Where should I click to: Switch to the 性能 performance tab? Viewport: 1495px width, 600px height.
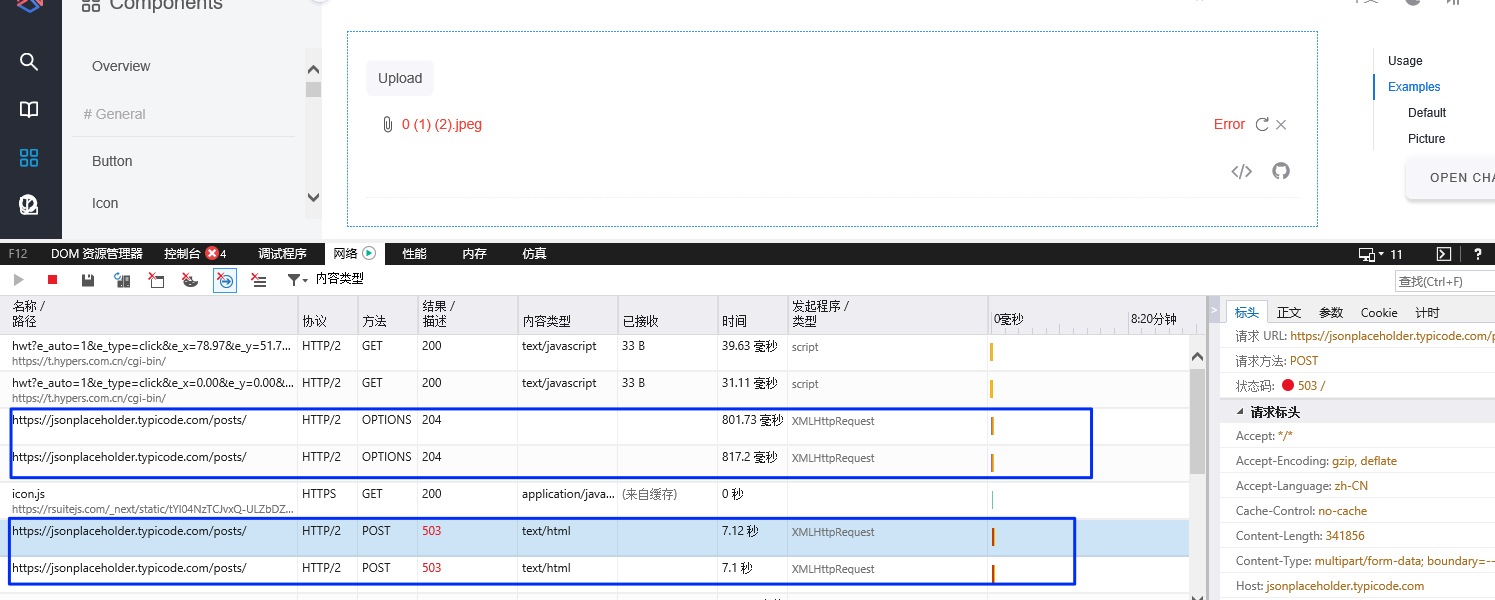click(x=413, y=253)
